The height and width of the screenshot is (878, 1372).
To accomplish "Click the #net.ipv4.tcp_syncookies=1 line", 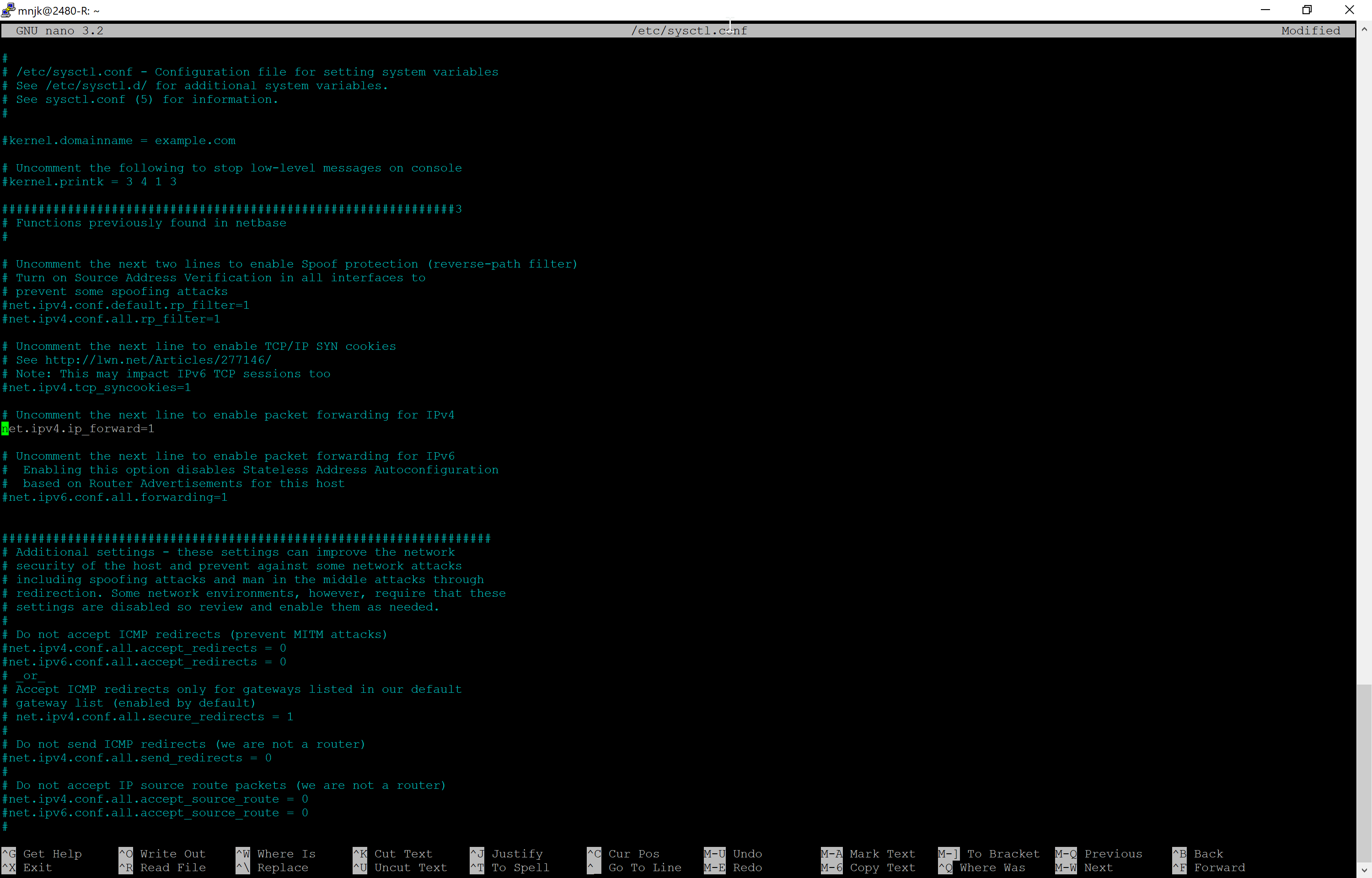I will [x=96, y=387].
